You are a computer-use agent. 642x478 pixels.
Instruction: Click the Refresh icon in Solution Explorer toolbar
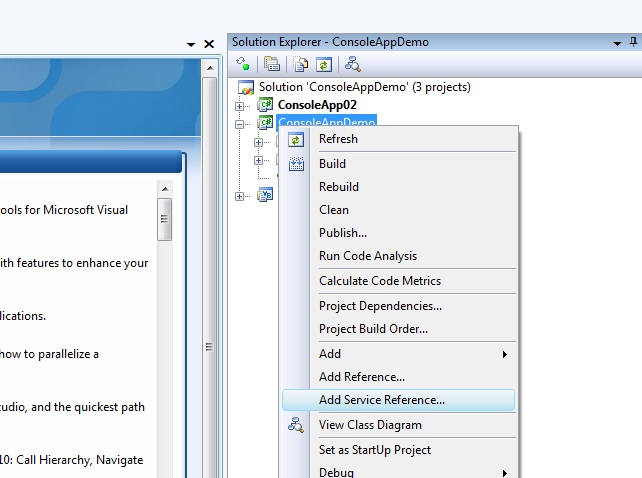pos(323,65)
